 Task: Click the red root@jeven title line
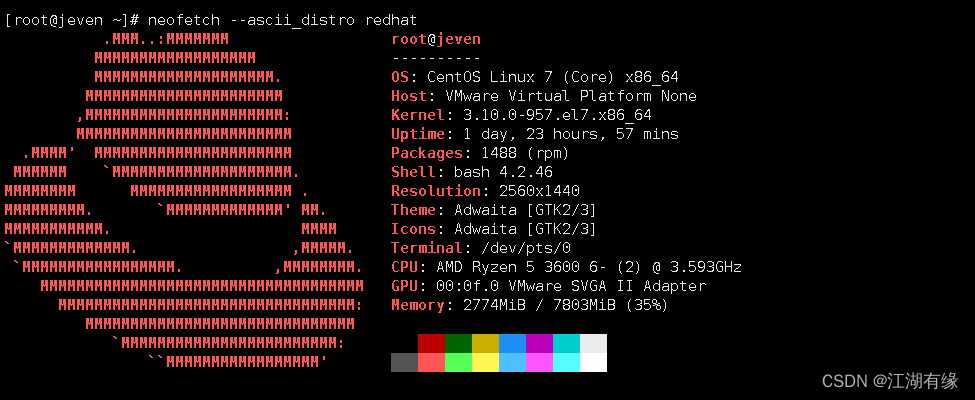point(436,40)
